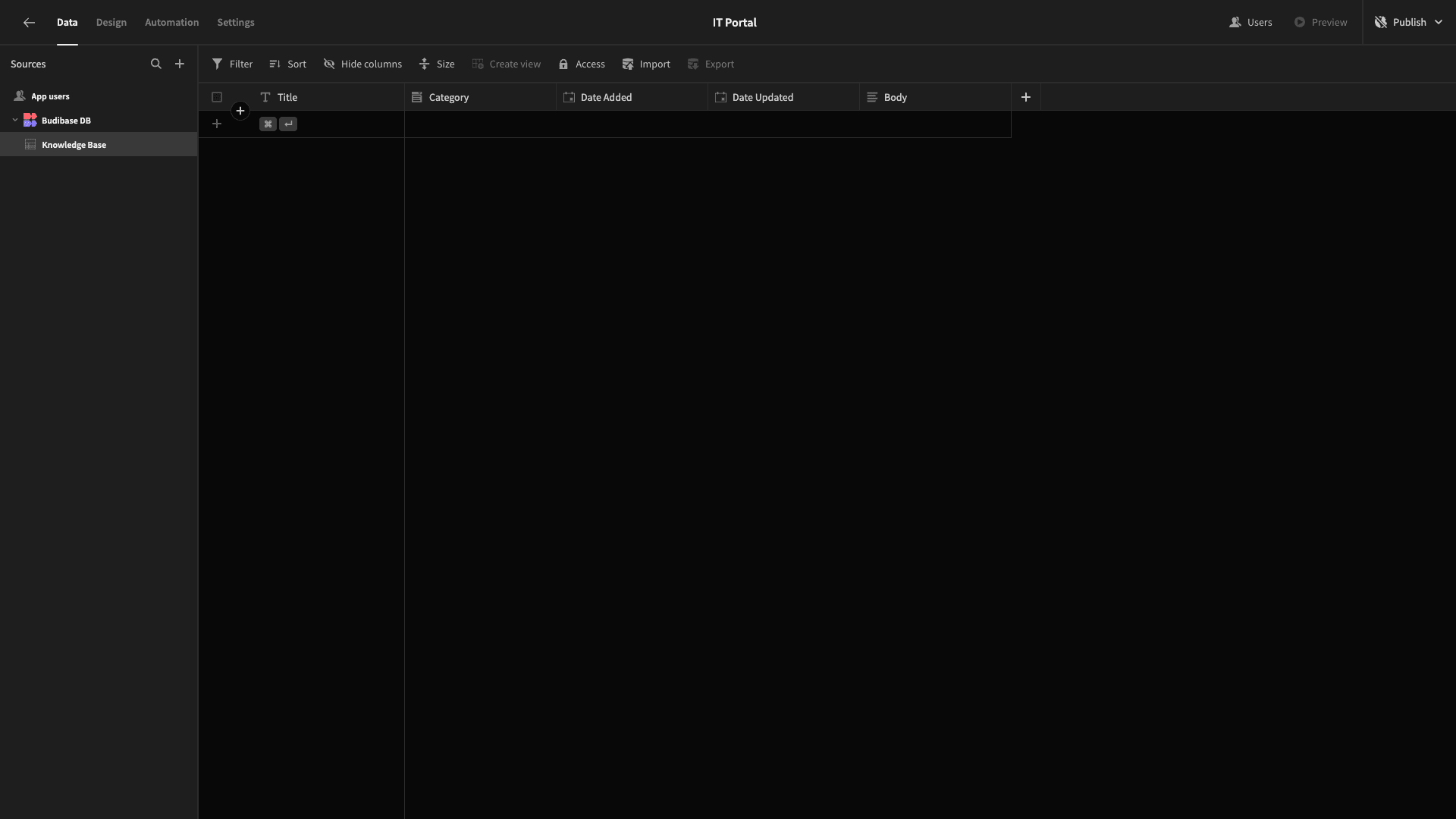The image size is (1456, 819).
Task: Click the Date Updated column header
Action: click(783, 97)
